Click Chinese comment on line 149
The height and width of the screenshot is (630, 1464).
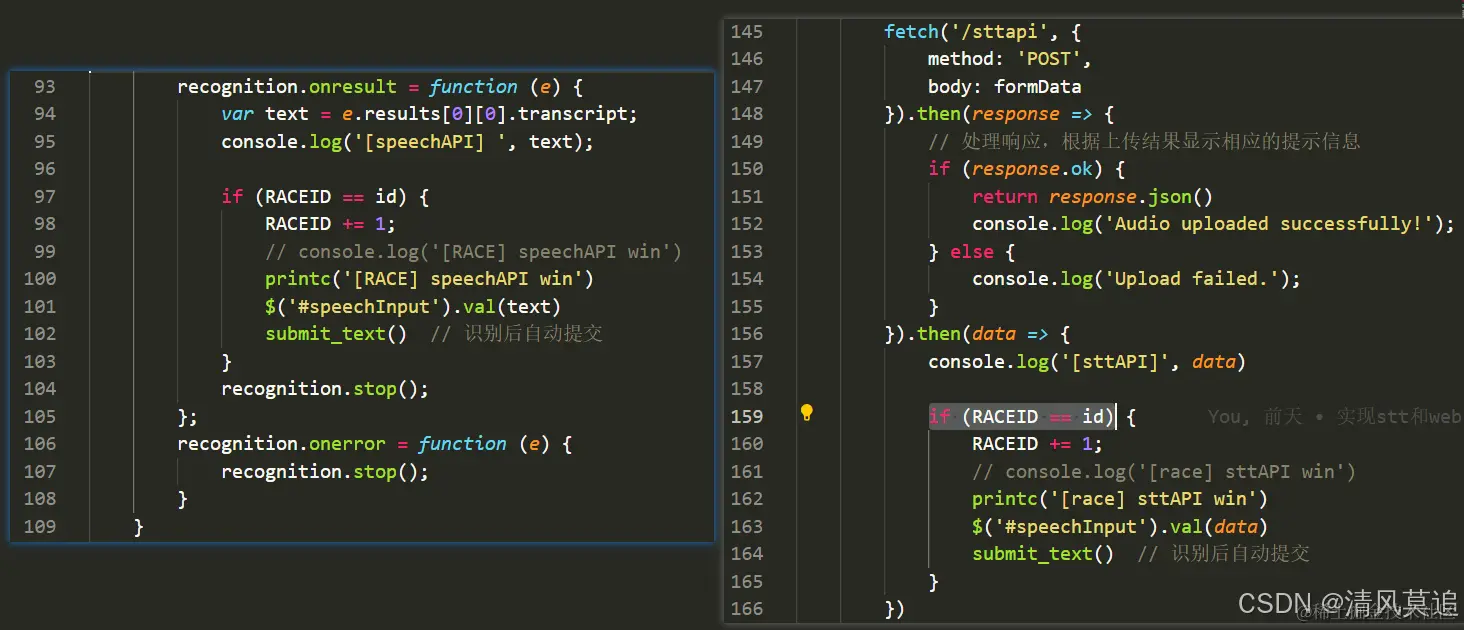click(1144, 142)
